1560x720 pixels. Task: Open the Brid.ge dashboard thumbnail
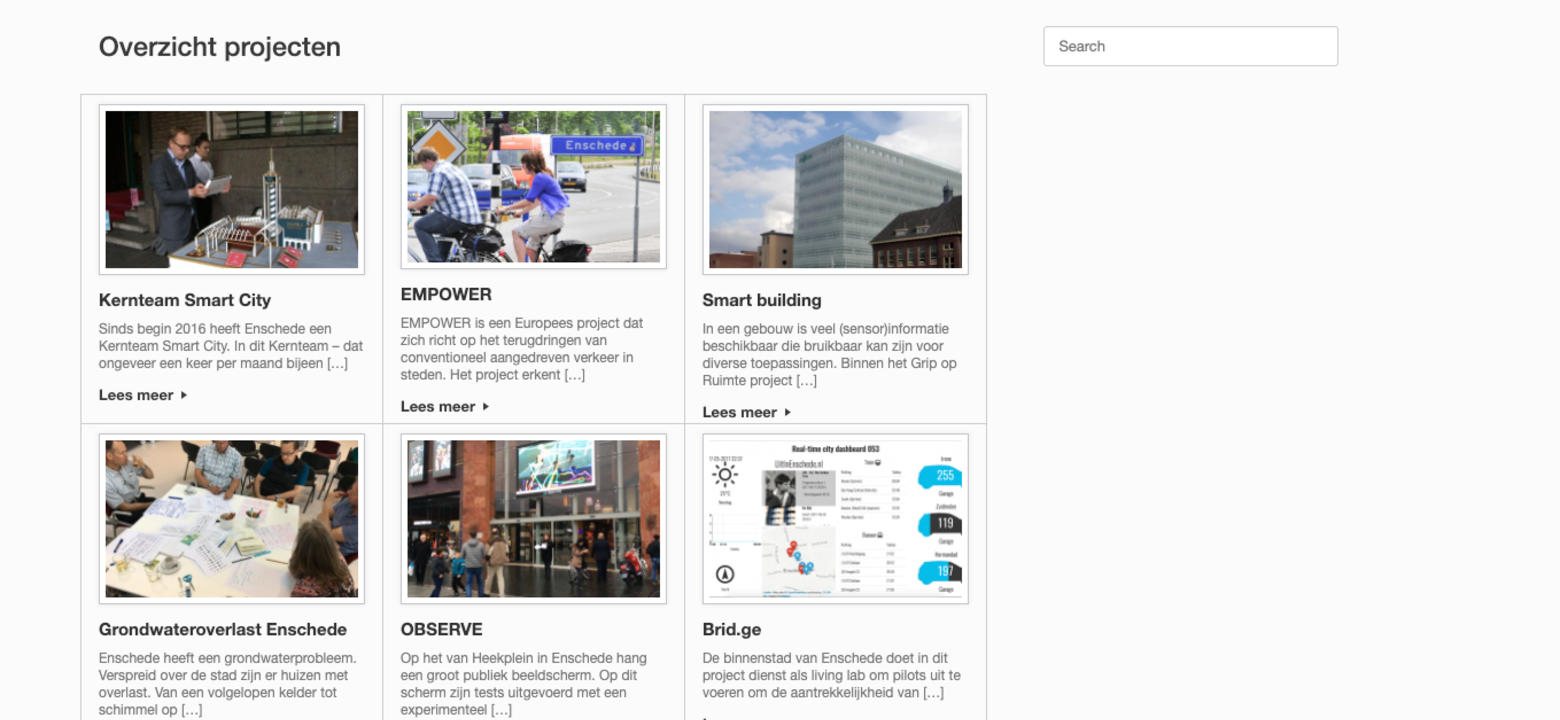pyautogui.click(x=835, y=518)
